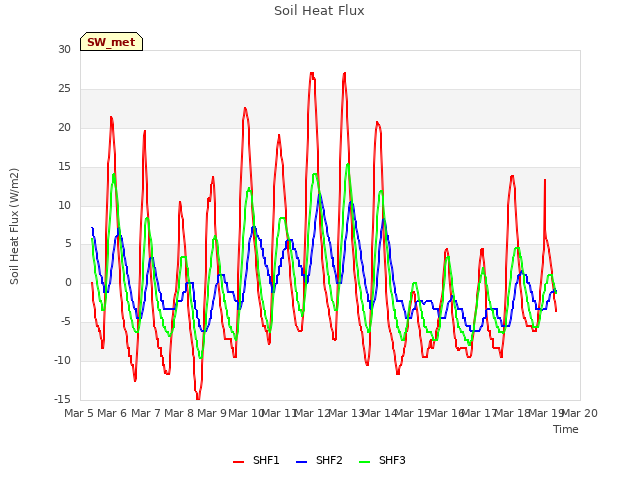
Task: Click the Mar 12 tick label
Action: pyautogui.click(x=312, y=413)
